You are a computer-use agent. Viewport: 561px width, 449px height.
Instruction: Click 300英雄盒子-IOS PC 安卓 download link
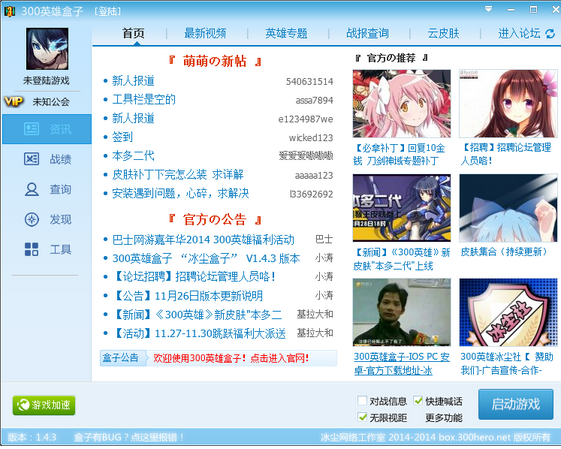(401, 363)
